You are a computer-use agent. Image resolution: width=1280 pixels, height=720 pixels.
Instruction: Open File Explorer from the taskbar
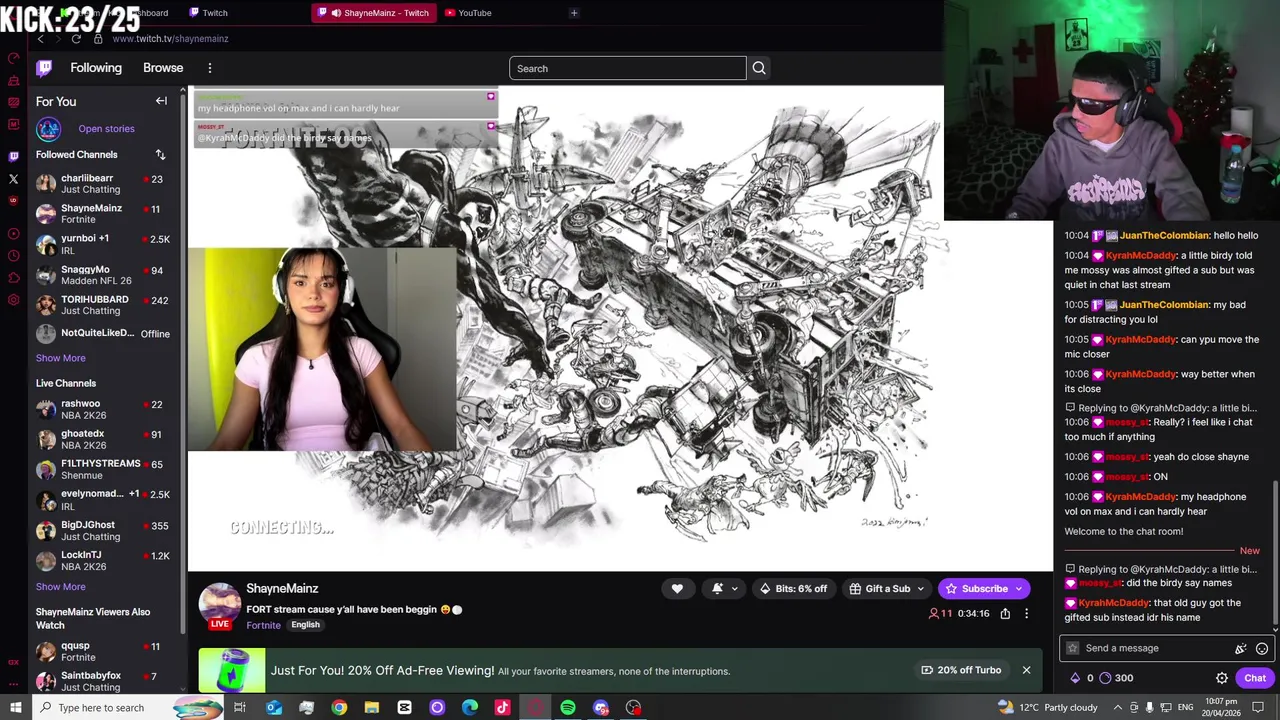pos(371,708)
